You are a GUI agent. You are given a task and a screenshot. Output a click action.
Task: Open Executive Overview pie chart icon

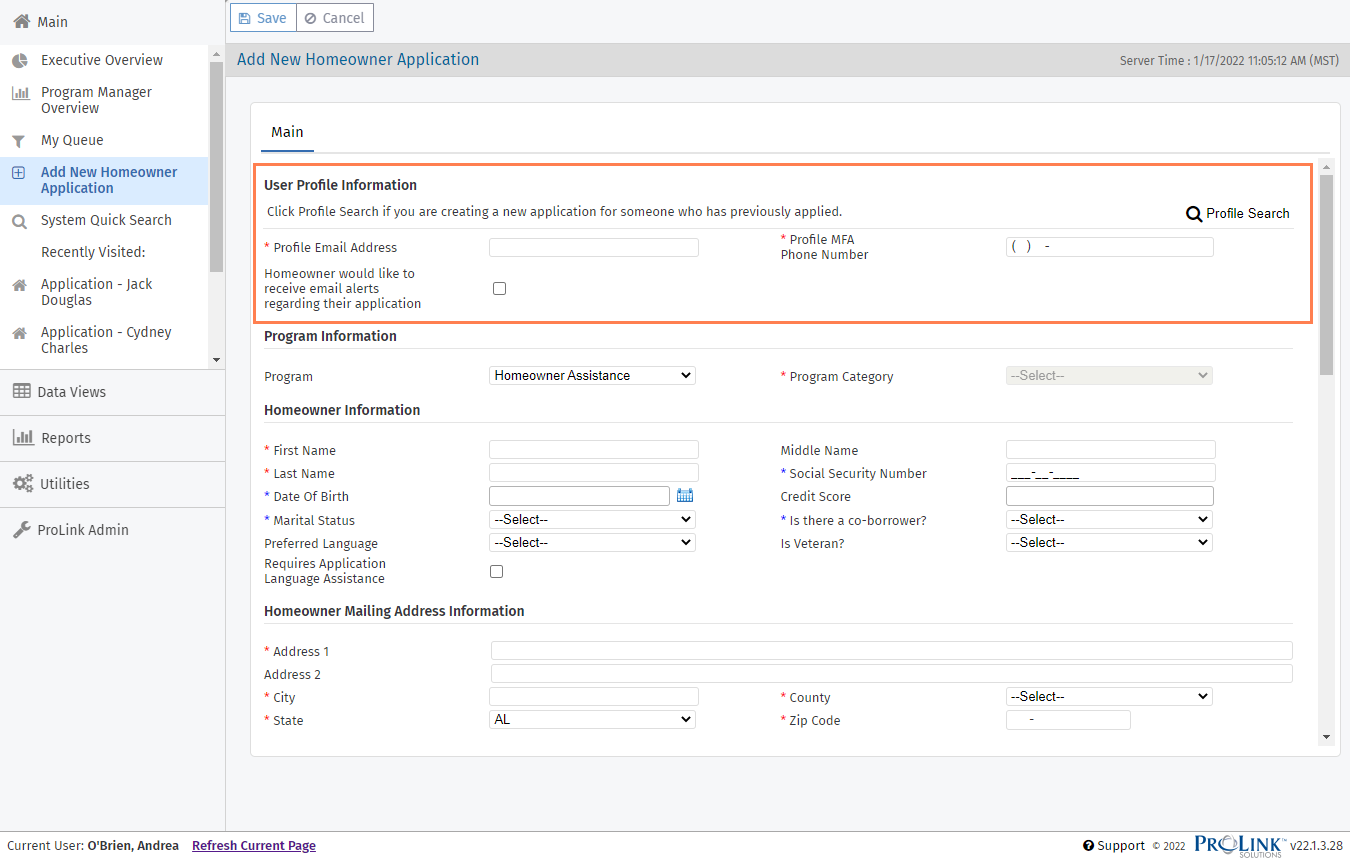pos(19,61)
